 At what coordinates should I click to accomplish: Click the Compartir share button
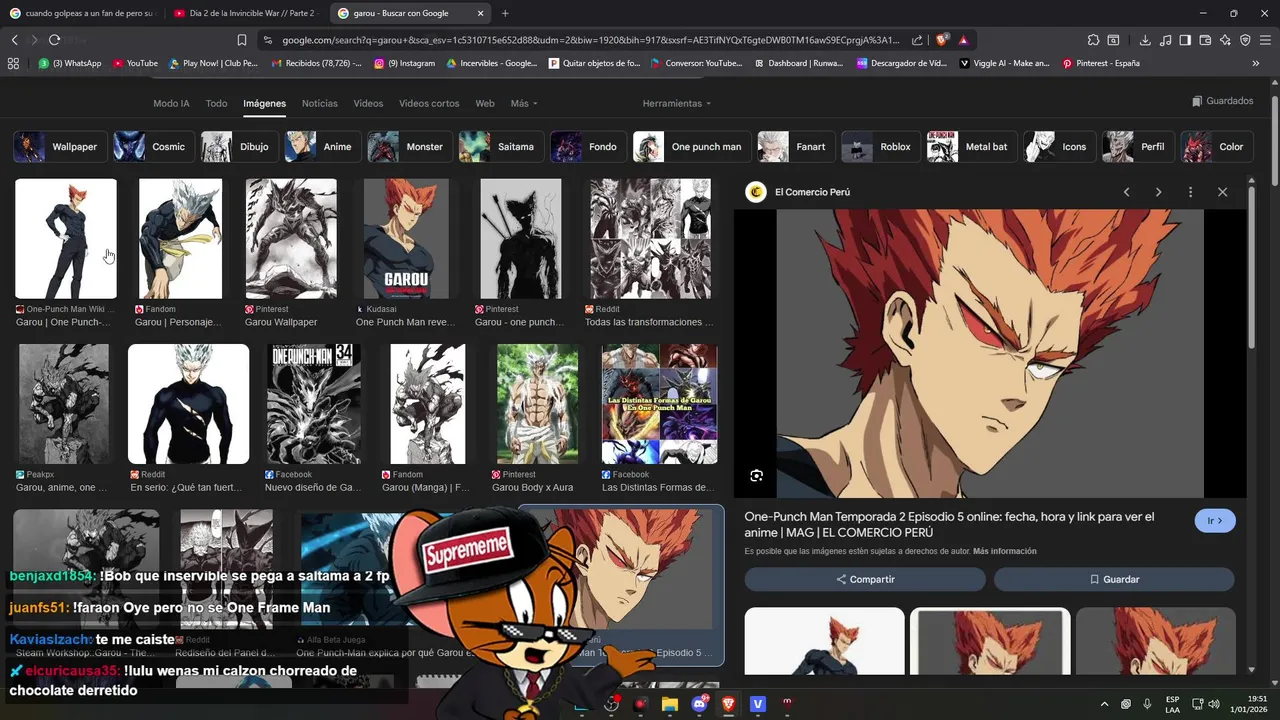(865, 579)
